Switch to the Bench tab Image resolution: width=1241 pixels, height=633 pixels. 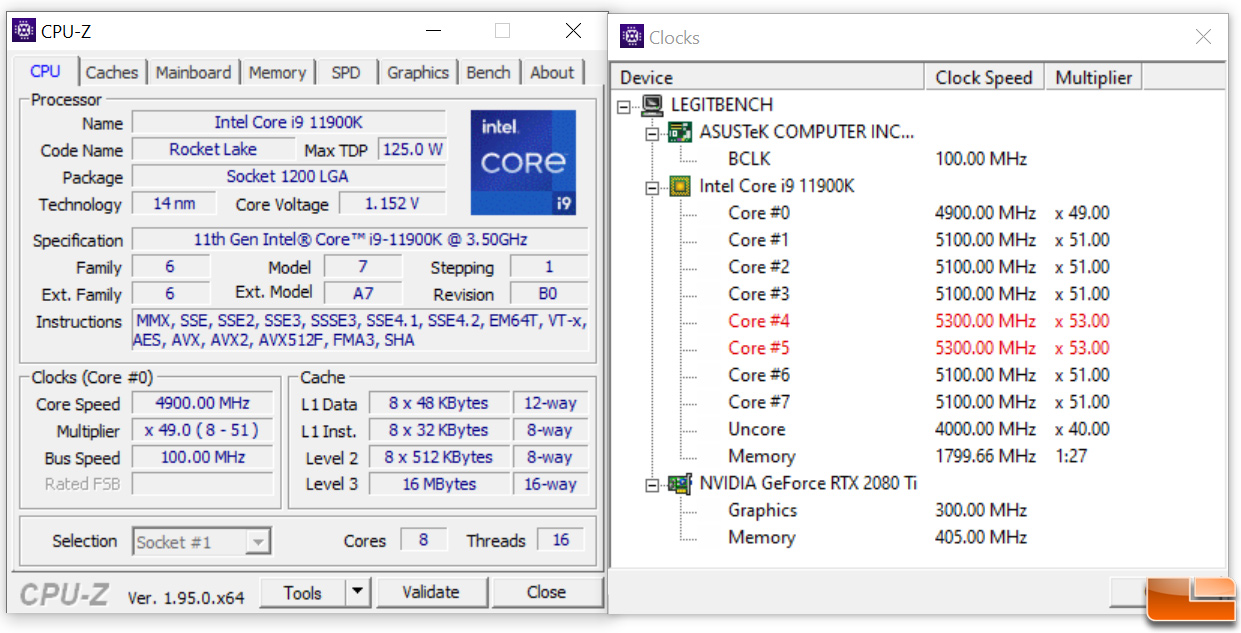pyautogui.click(x=489, y=72)
